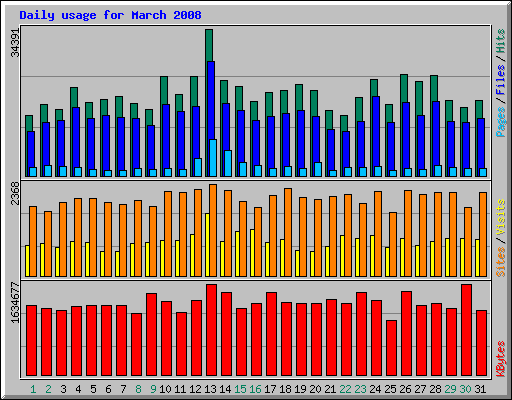Click day label 6 on x-axis

click(x=108, y=389)
